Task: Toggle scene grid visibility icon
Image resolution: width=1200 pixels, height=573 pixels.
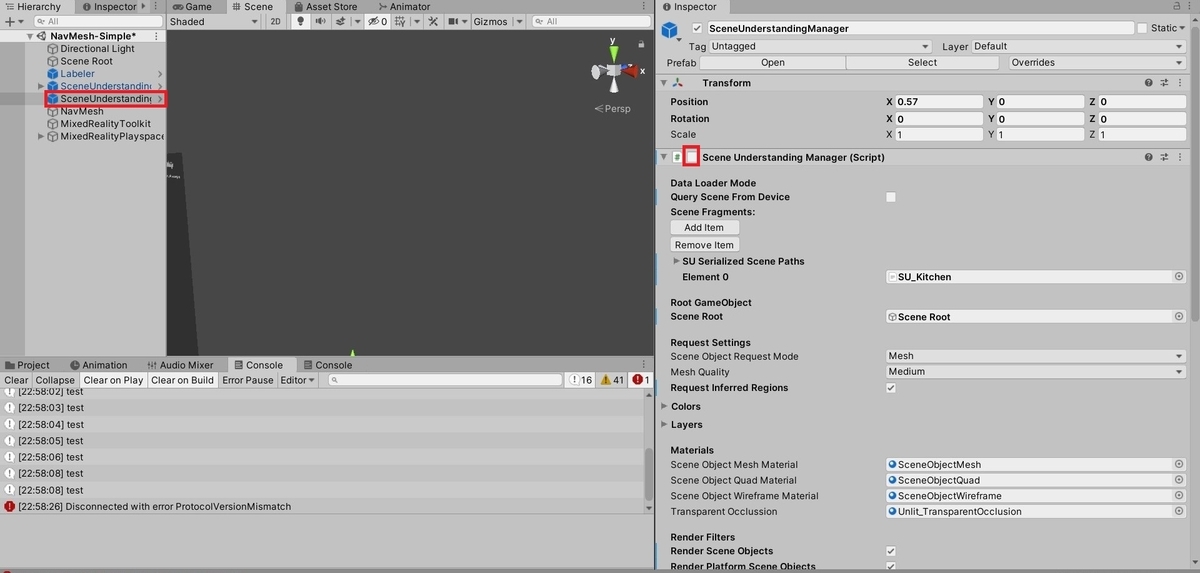Action: (402, 21)
